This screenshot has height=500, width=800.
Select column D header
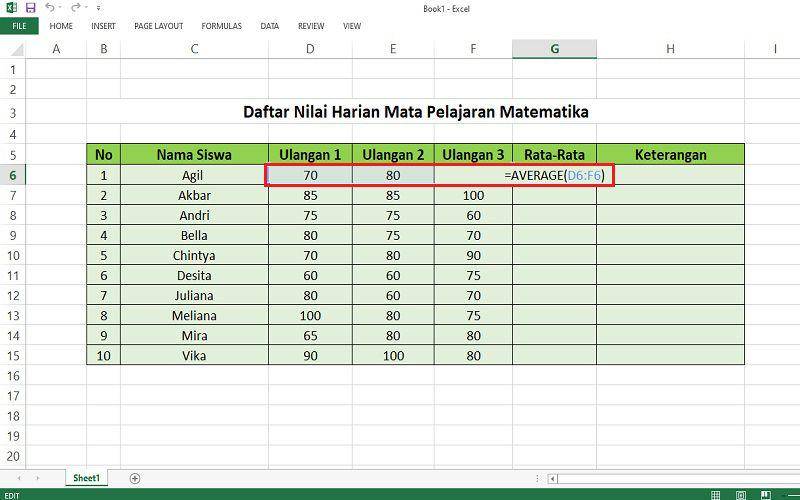(x=310, y=49)
